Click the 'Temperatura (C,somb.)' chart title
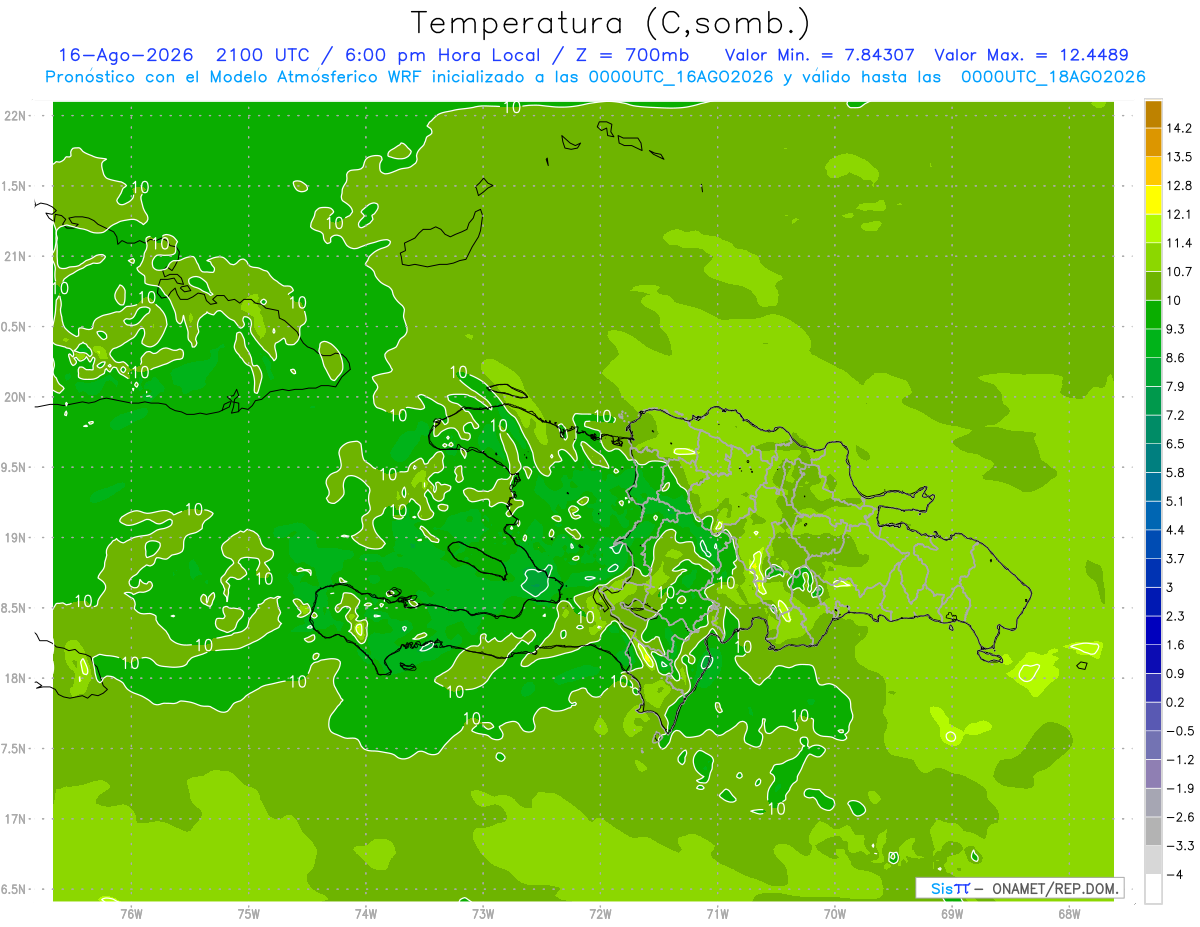 [611, 23]
